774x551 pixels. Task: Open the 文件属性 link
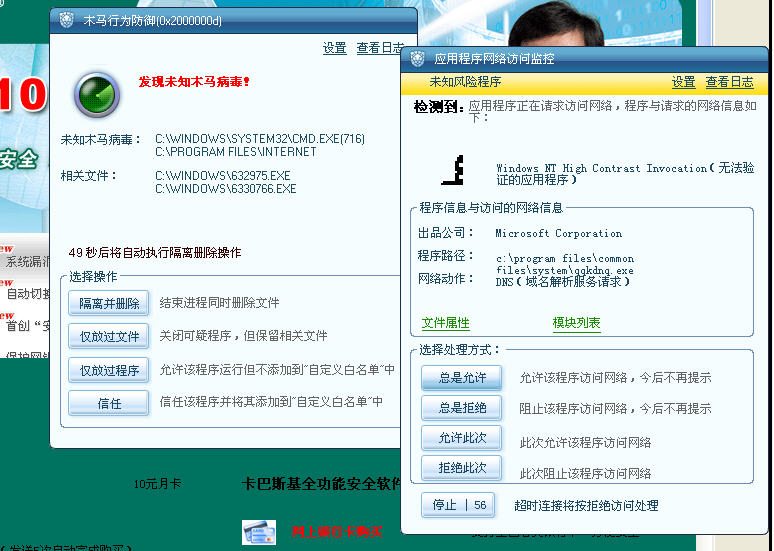point(446,323)
